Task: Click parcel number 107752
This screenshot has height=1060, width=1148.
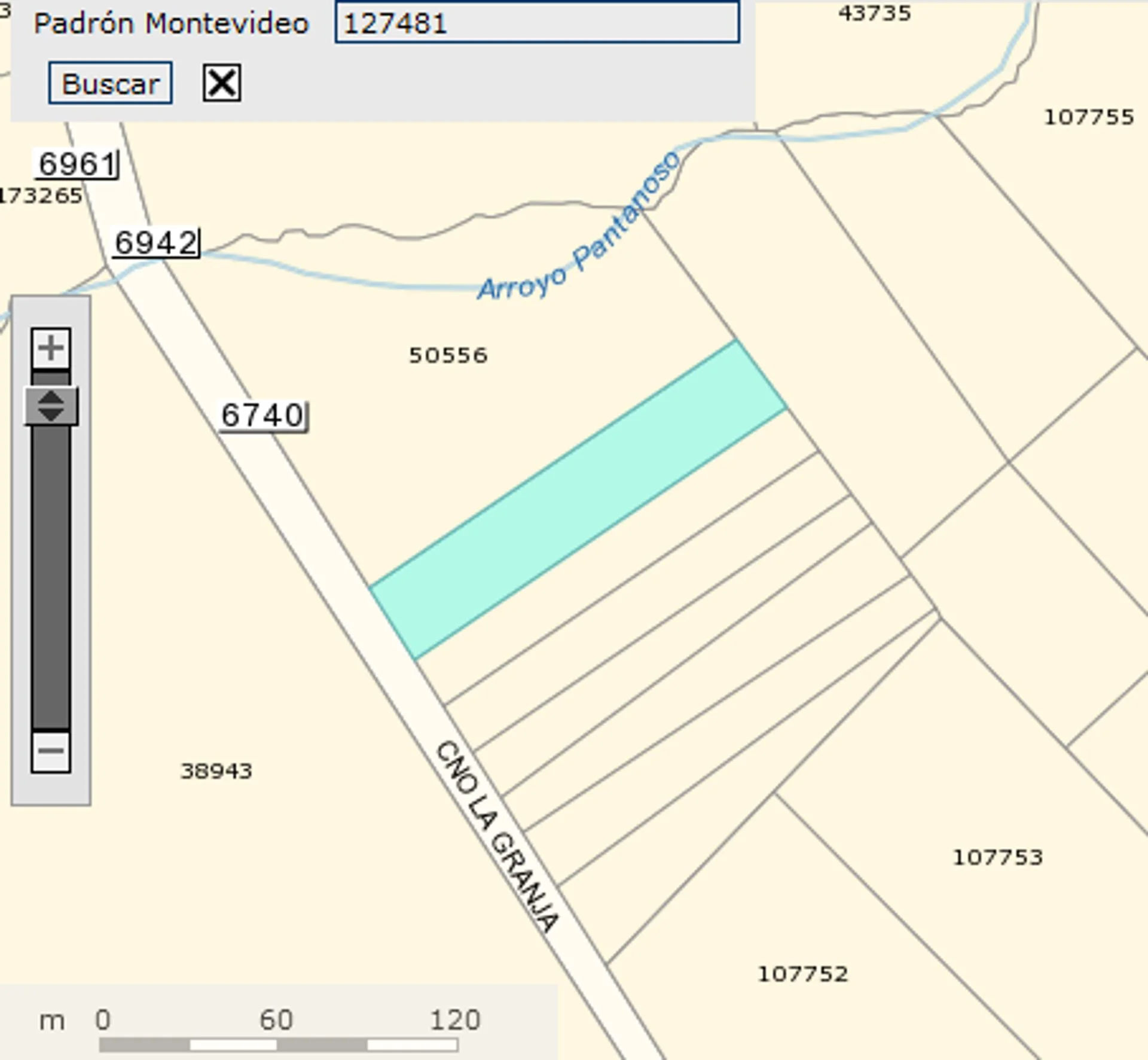Action: (x=802, y=974)
